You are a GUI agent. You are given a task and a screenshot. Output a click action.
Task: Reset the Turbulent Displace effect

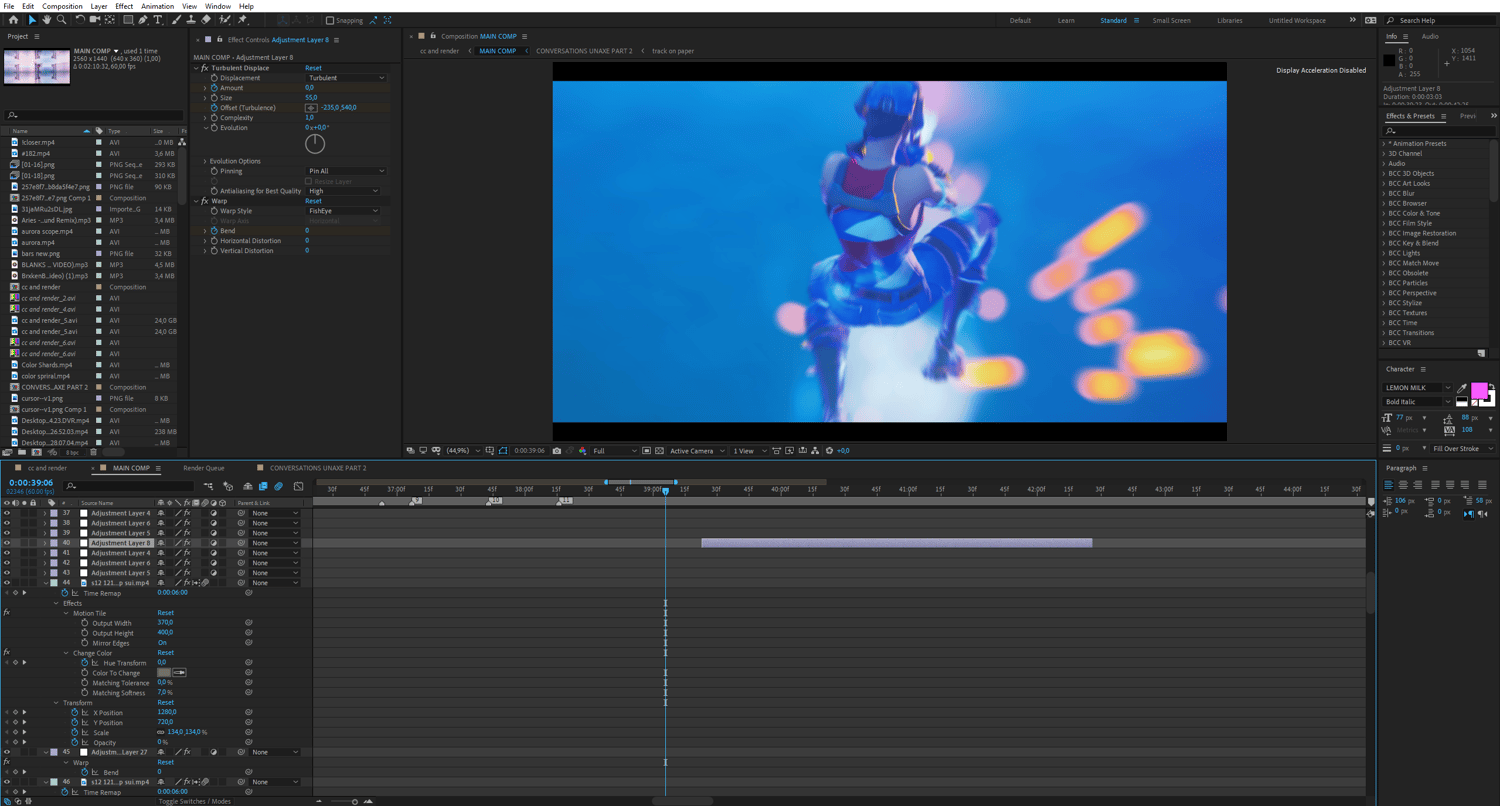point(313,68)
